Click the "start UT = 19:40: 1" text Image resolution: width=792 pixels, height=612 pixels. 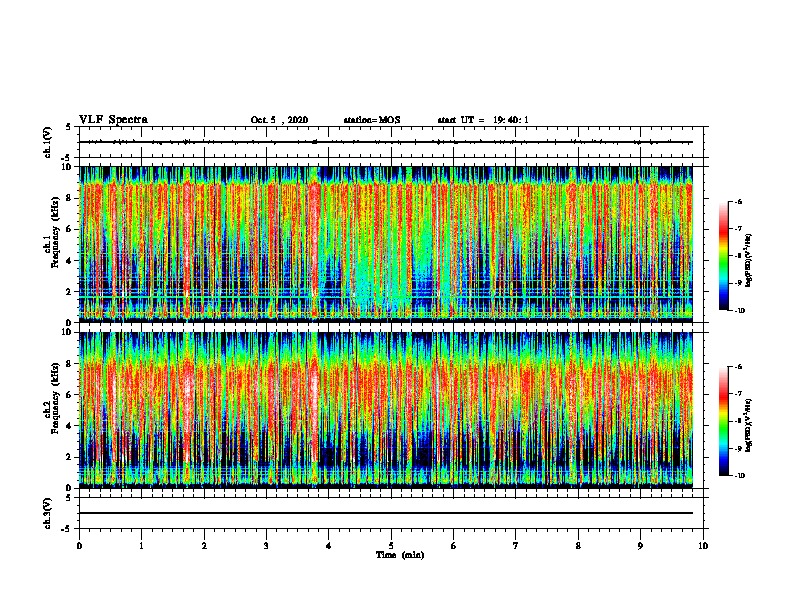[483, 120]
